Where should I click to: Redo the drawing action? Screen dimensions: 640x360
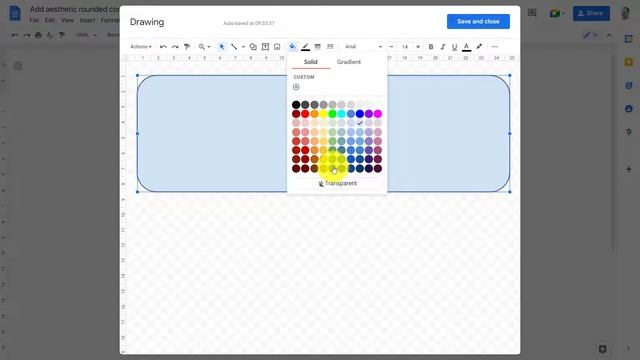point(175,47)
